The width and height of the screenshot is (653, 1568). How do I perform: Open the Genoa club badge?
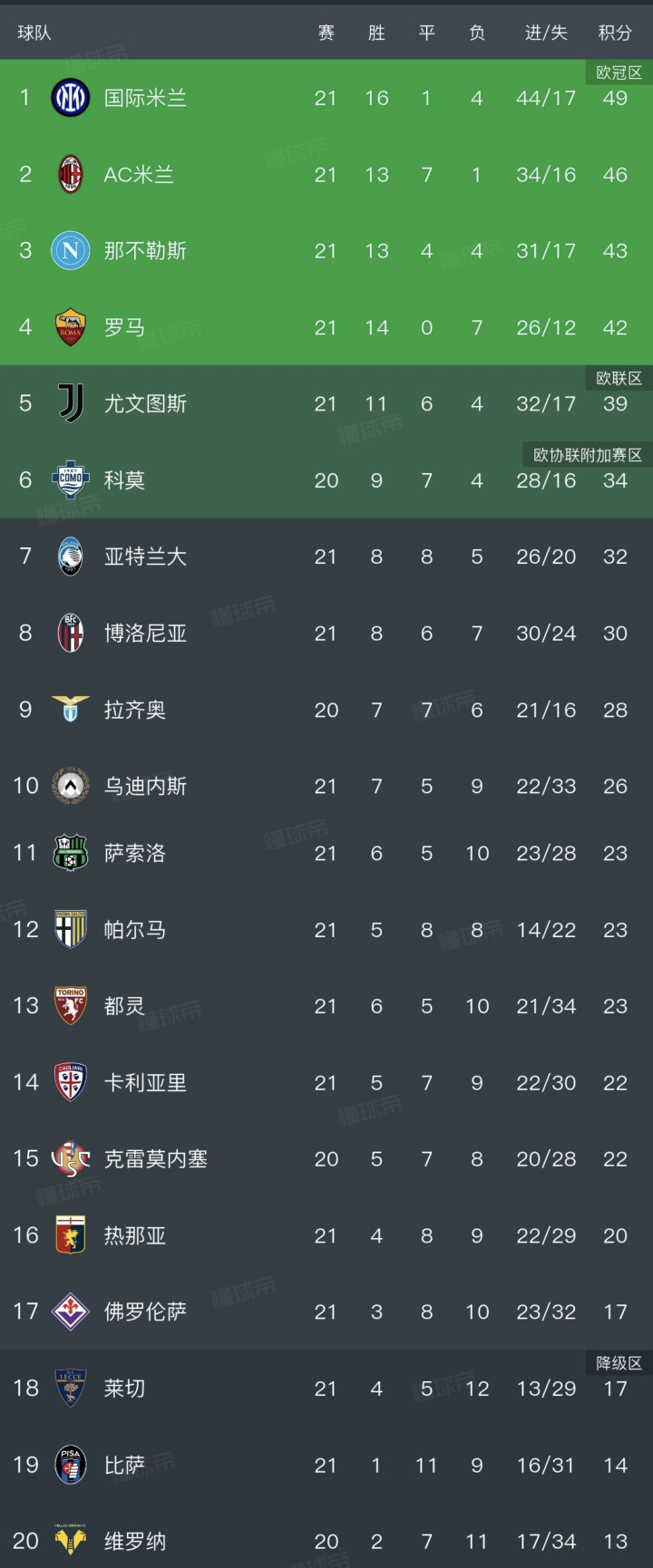(71, 1235)
